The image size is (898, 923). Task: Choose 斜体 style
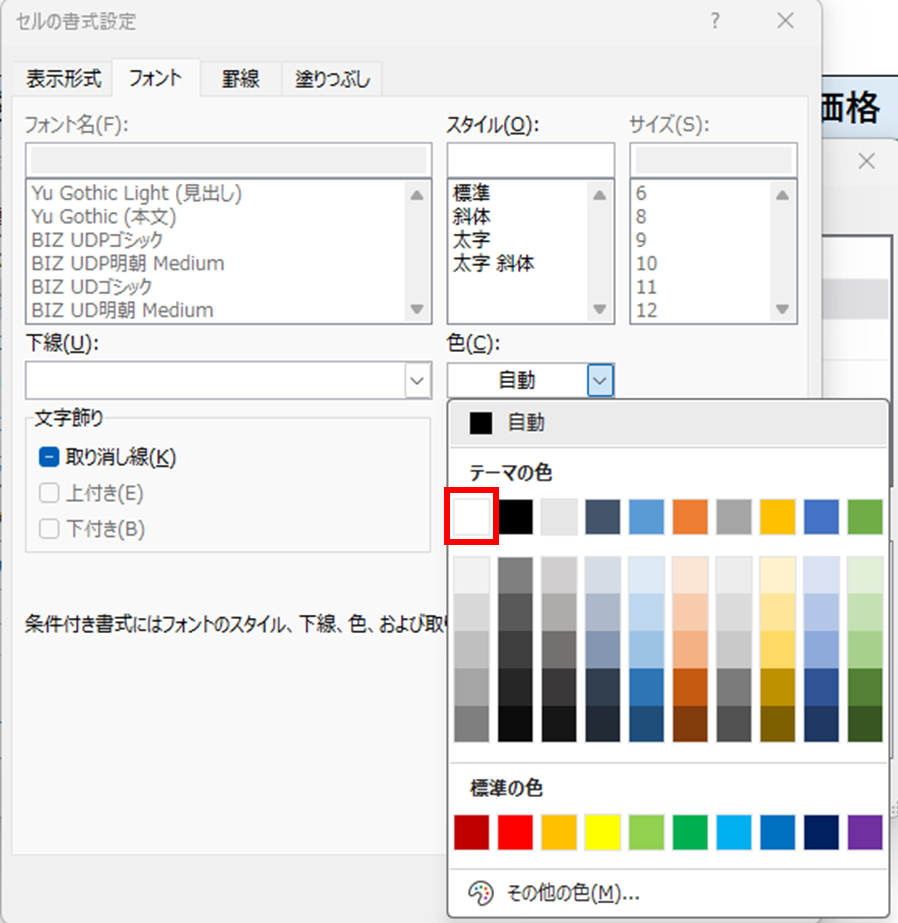pyautogui.click(x=471, y=217)
